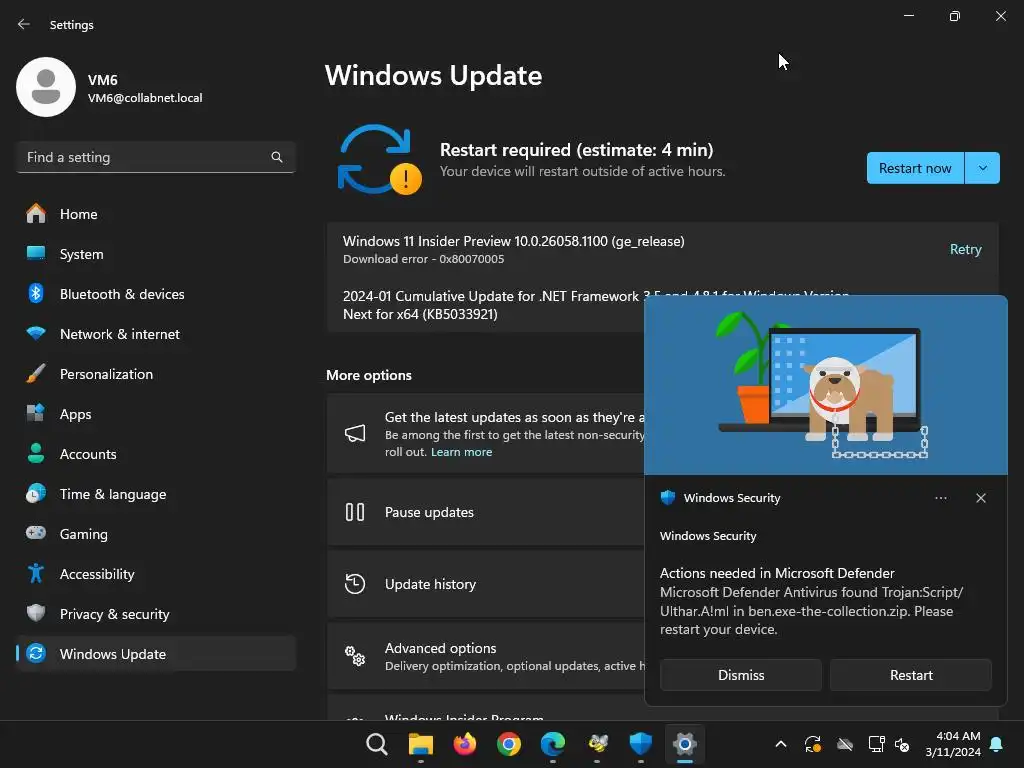This screenshot has width=1024, height=768.
Task: Click the restart required status icon
Action: tap(379, 161)
